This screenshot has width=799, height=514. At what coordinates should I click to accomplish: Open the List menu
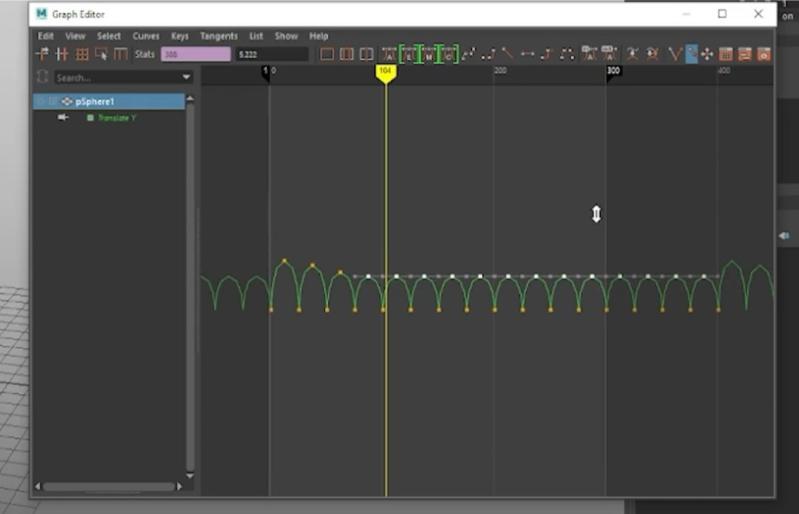[x=256, y=36]
